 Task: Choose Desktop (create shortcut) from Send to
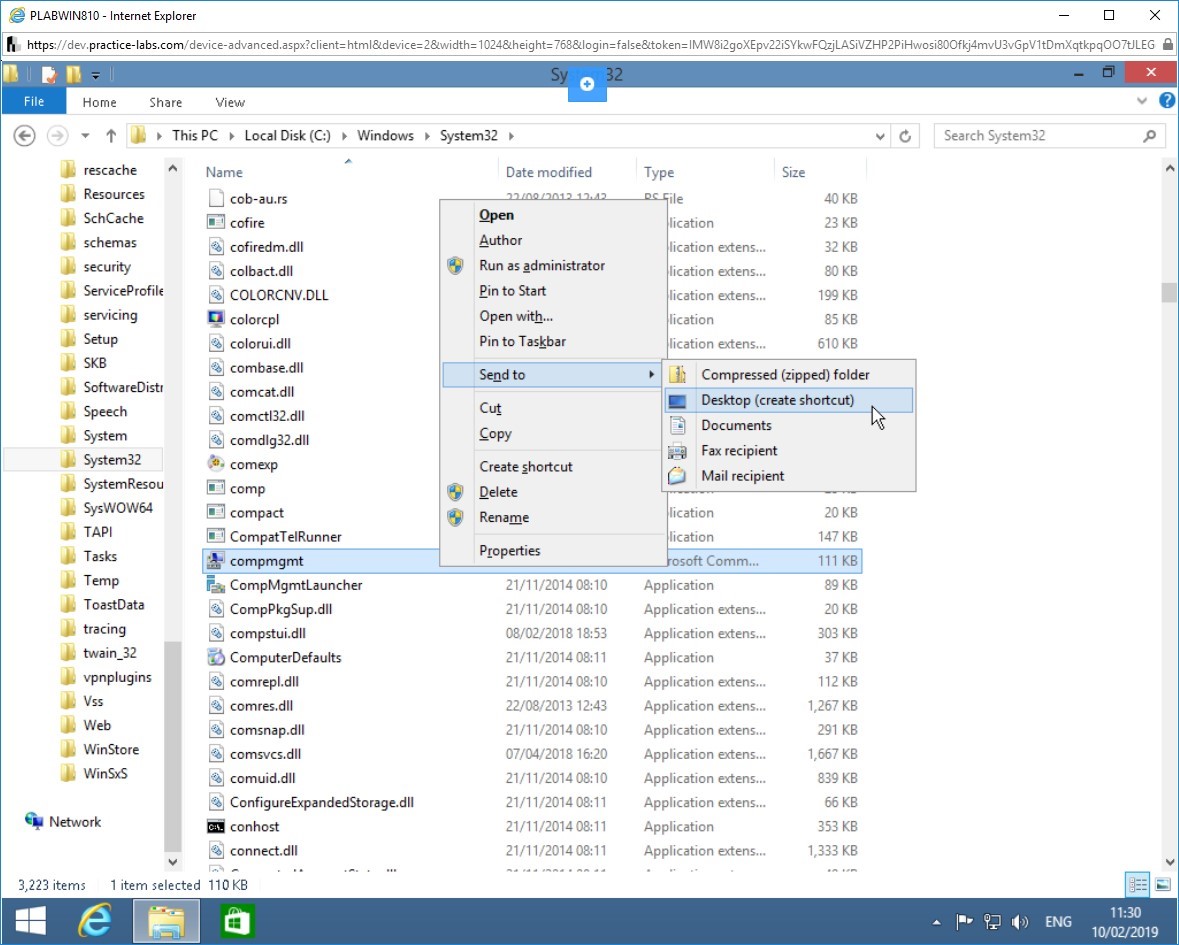click(789, 400)
